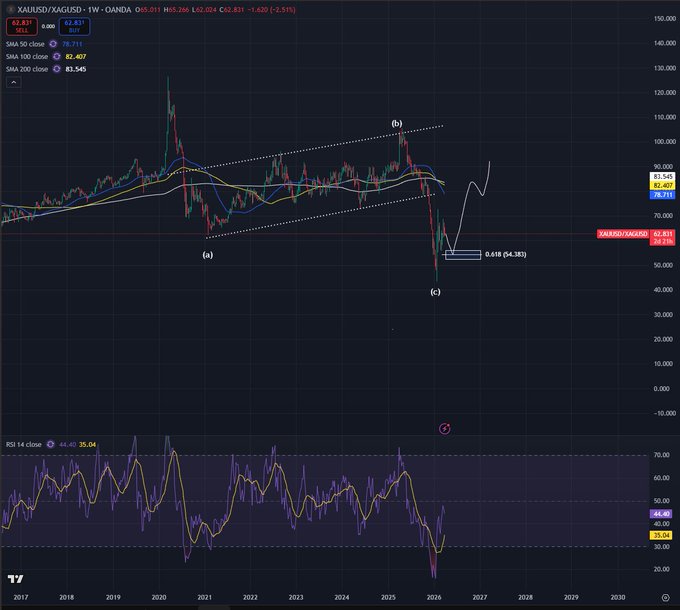This screenshot has width=680, height=610.
Task: Click the SMA 100 indicator status icon
Action: point(56,57)
